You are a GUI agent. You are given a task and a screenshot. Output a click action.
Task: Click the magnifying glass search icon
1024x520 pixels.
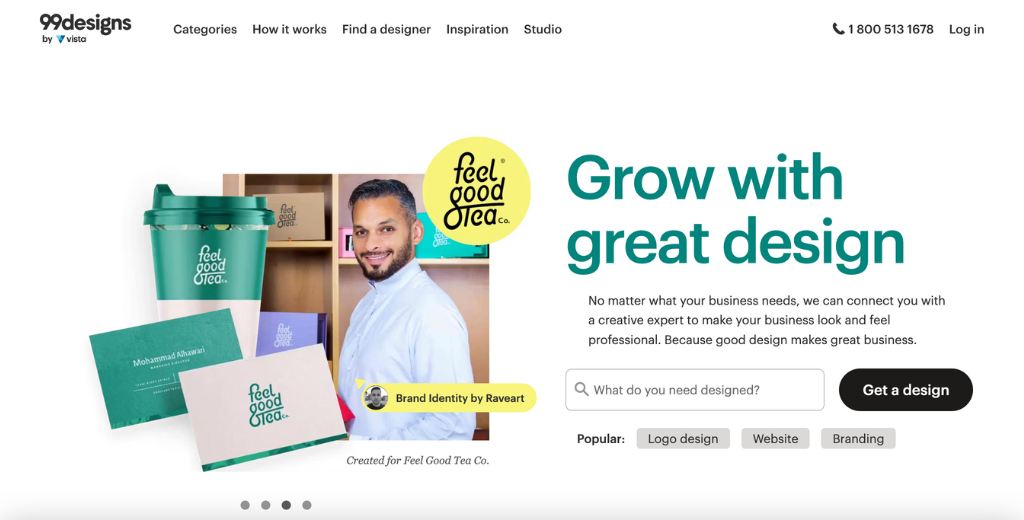point(581,389)
